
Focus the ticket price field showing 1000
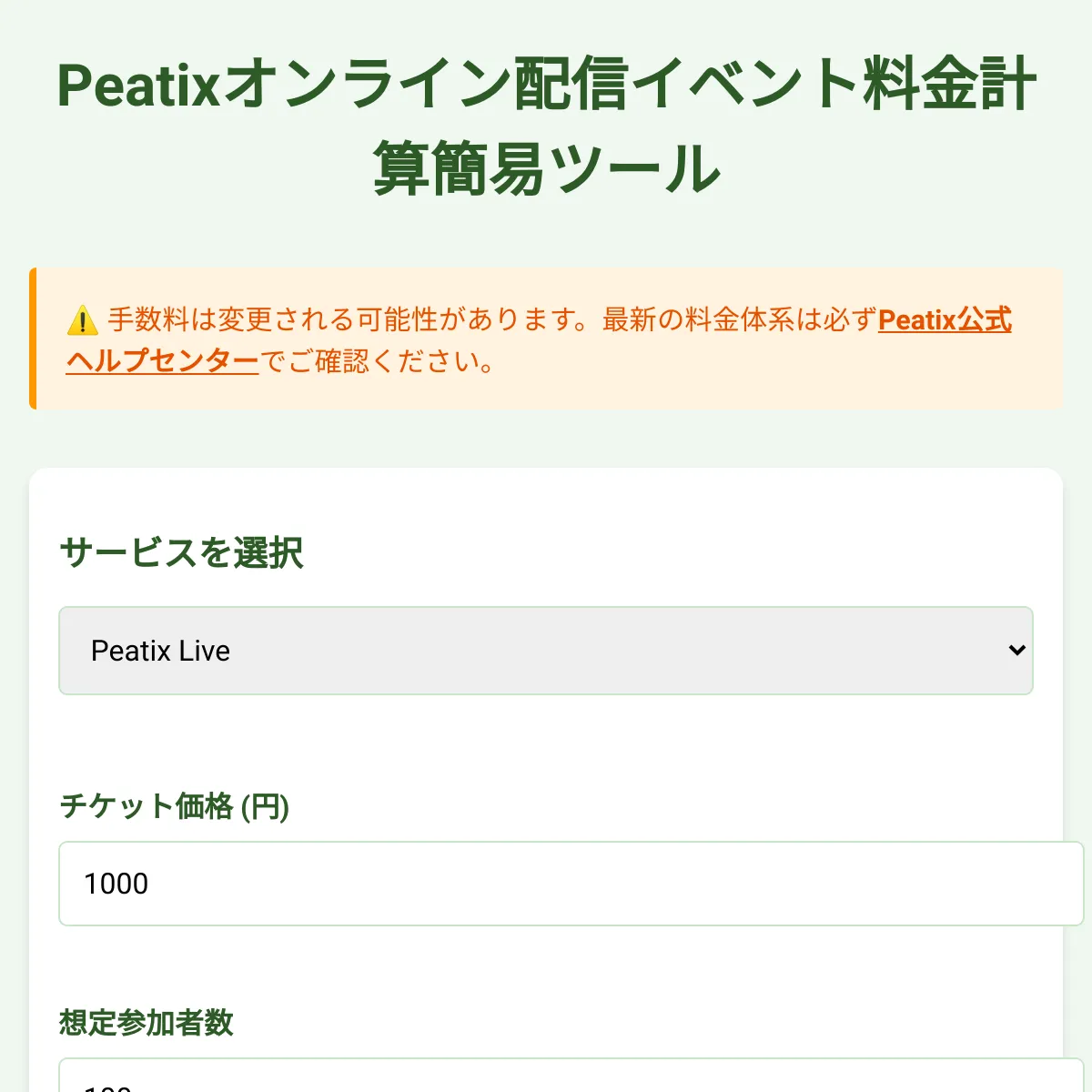tap(571, 884)
